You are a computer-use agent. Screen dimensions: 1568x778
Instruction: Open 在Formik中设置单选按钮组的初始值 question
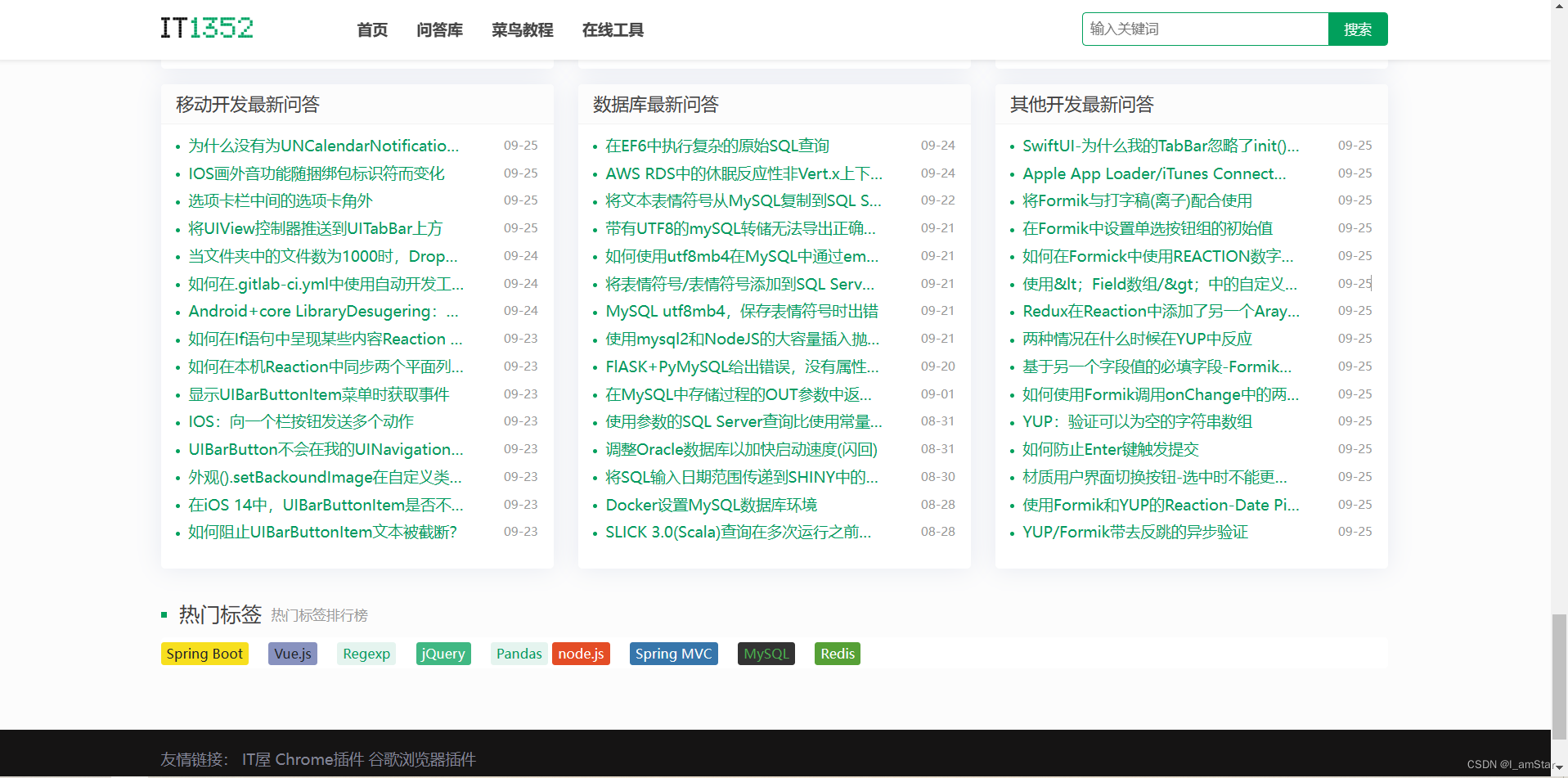(x=1148, y=228)
